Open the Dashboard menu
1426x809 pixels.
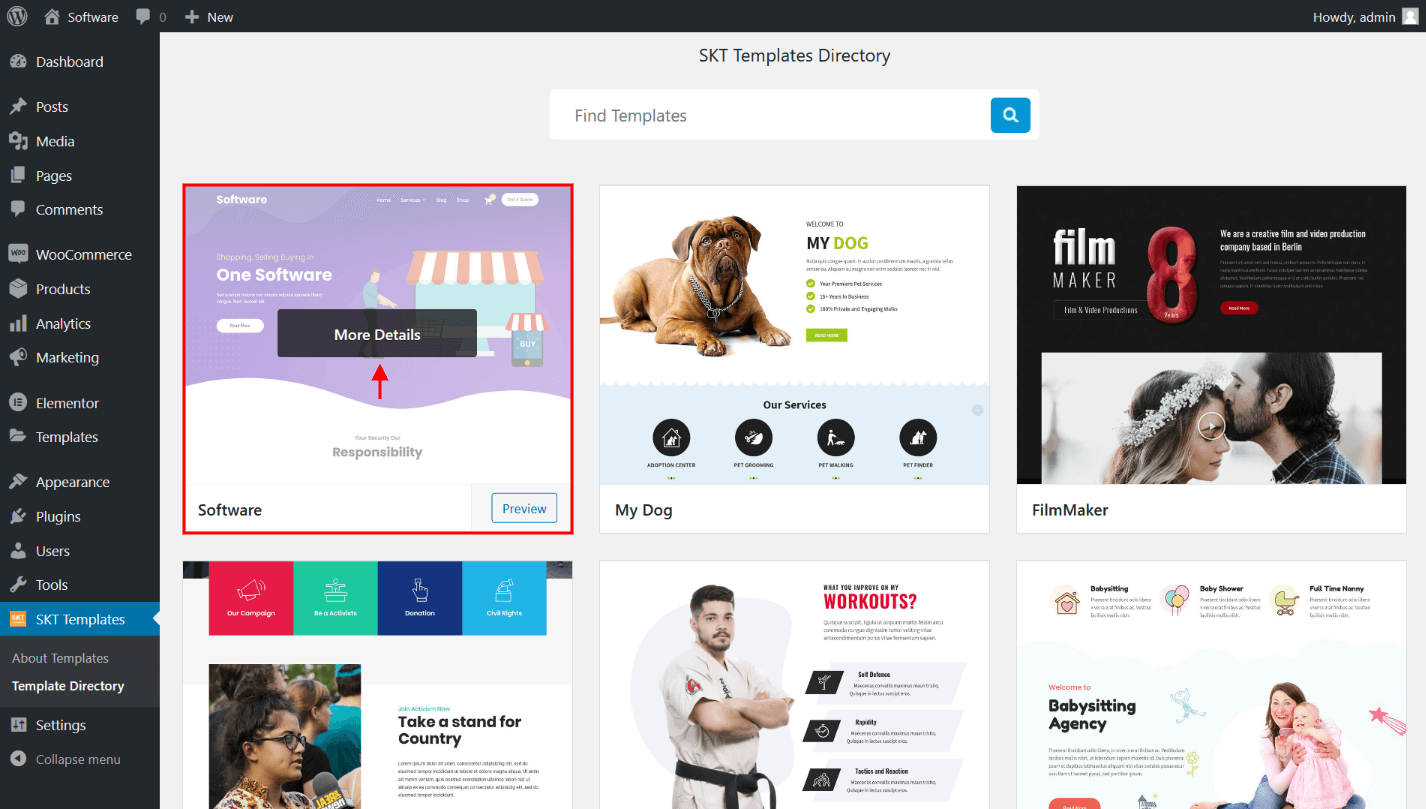[x=80, y=62]
